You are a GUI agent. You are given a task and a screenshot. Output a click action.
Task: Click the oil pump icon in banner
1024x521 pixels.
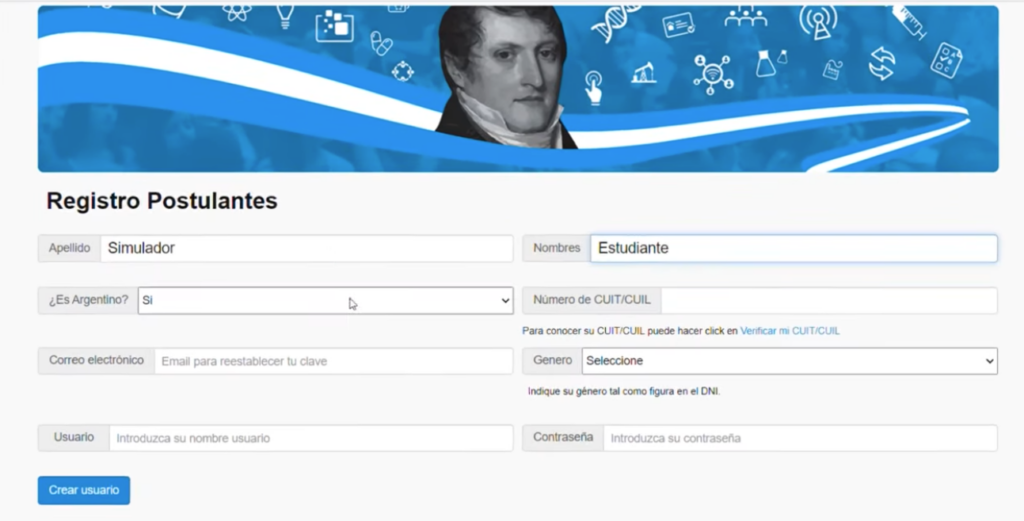(643, 72)
